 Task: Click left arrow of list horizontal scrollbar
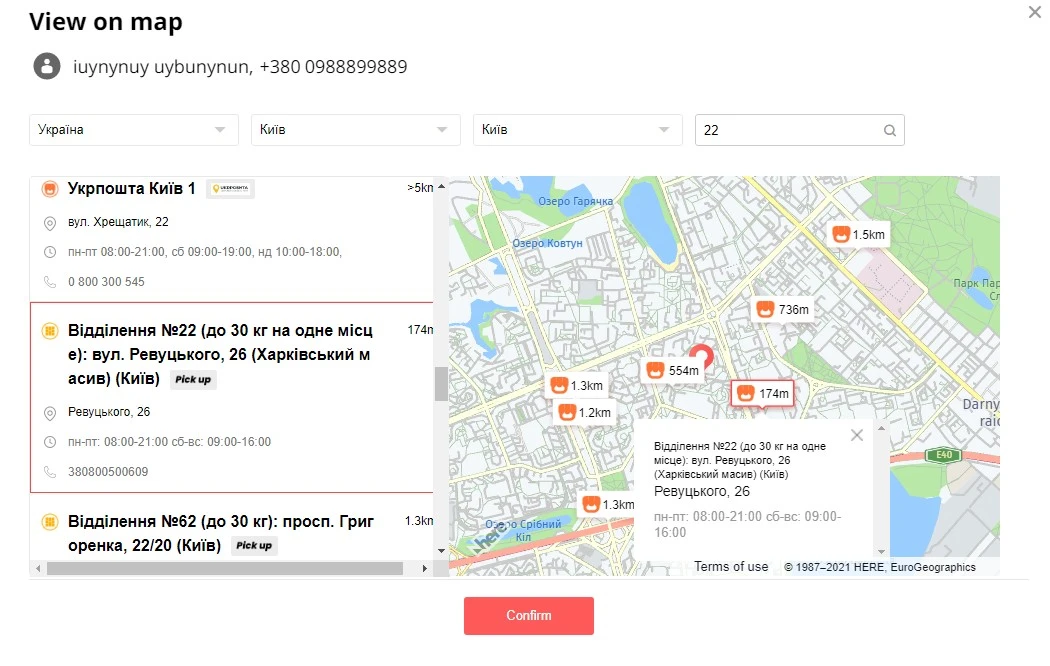coord(38,568)
